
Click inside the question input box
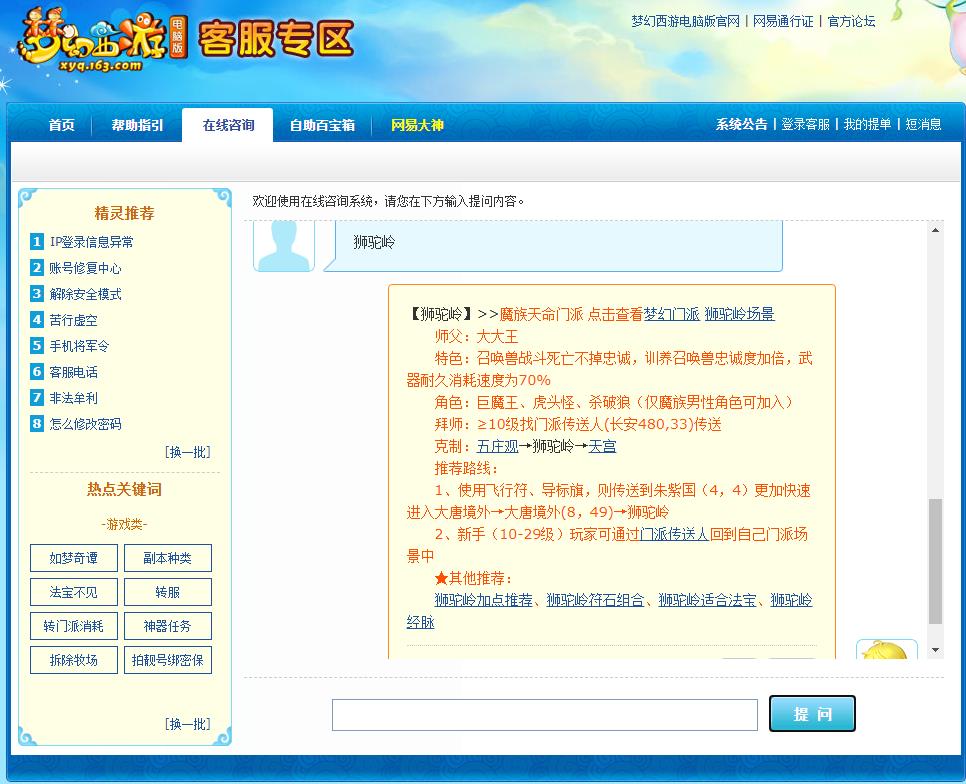pyautogui.click(x=544, y=713)
